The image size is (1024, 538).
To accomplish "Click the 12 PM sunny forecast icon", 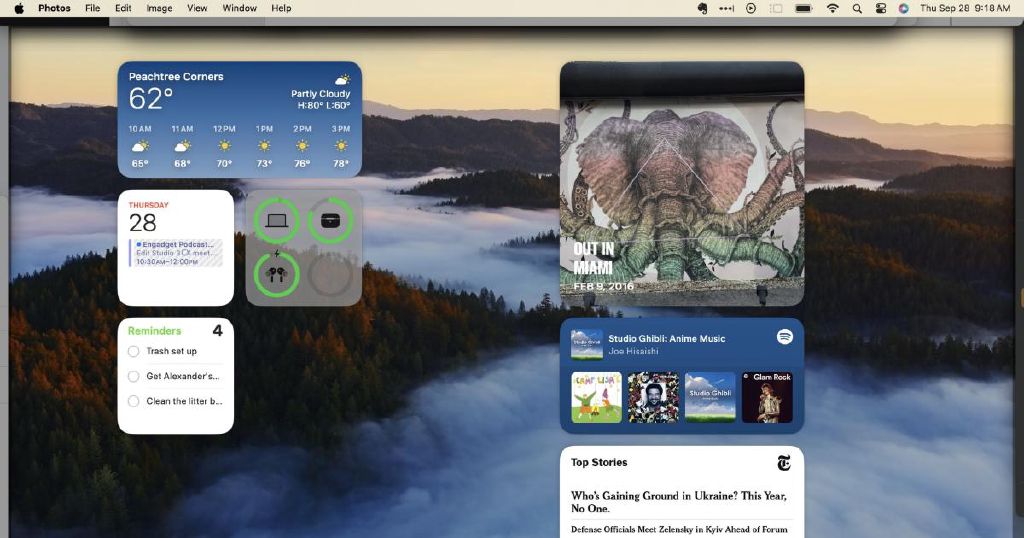I will [224, 146].
